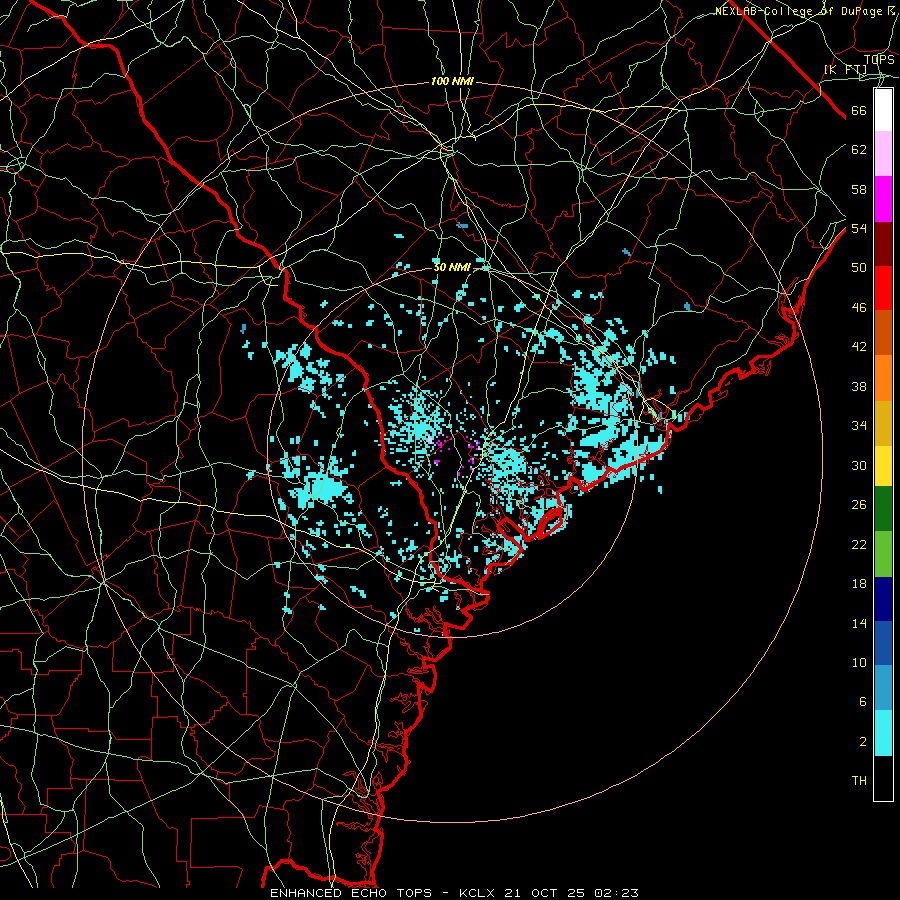The width and height of the screenshot is (900, 900).
Task: Click the bright red 46-50 legend swatch
Action: pyautogui.click(x=883, y=288)
